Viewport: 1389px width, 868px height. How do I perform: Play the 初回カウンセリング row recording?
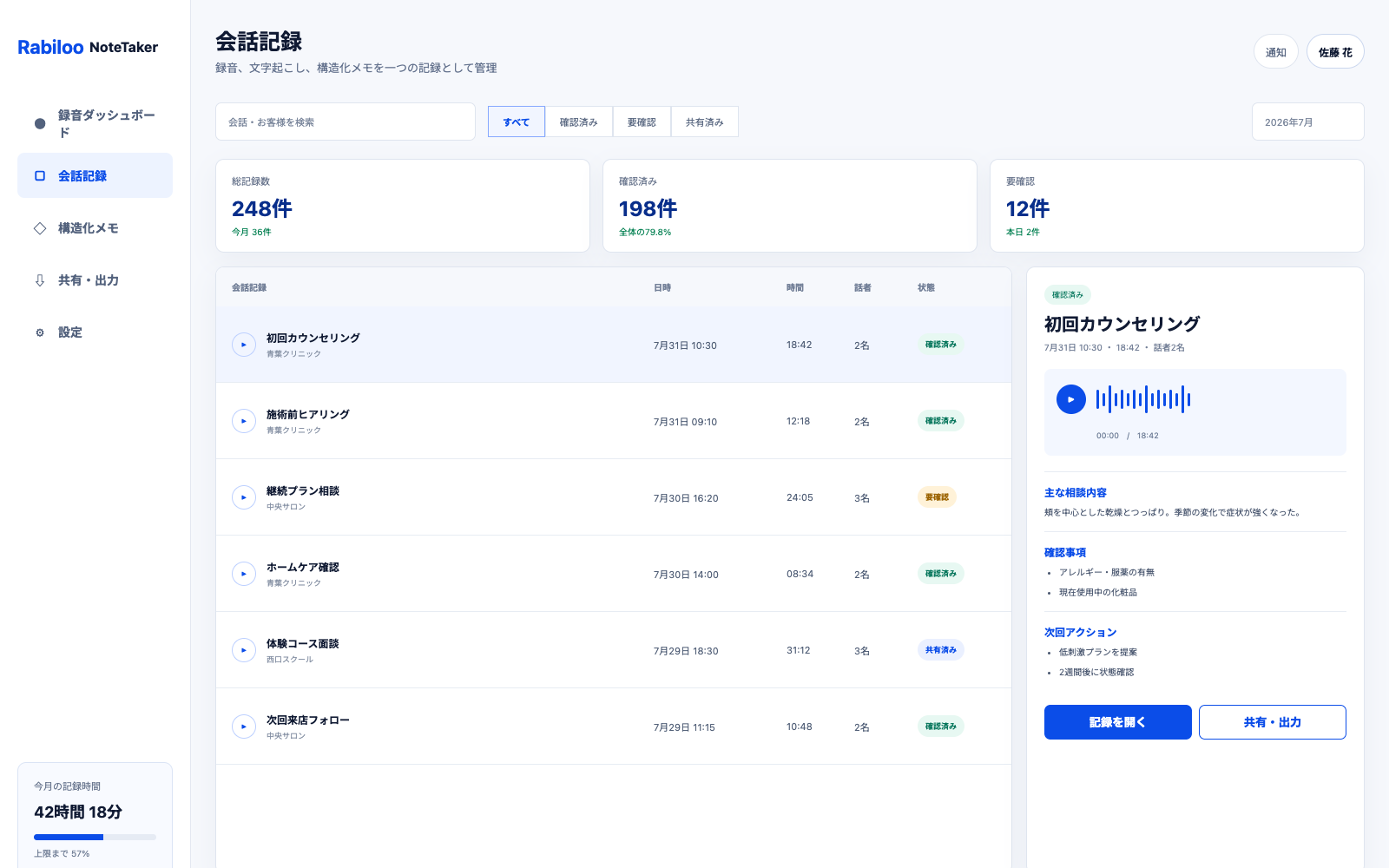coord(244,345)
